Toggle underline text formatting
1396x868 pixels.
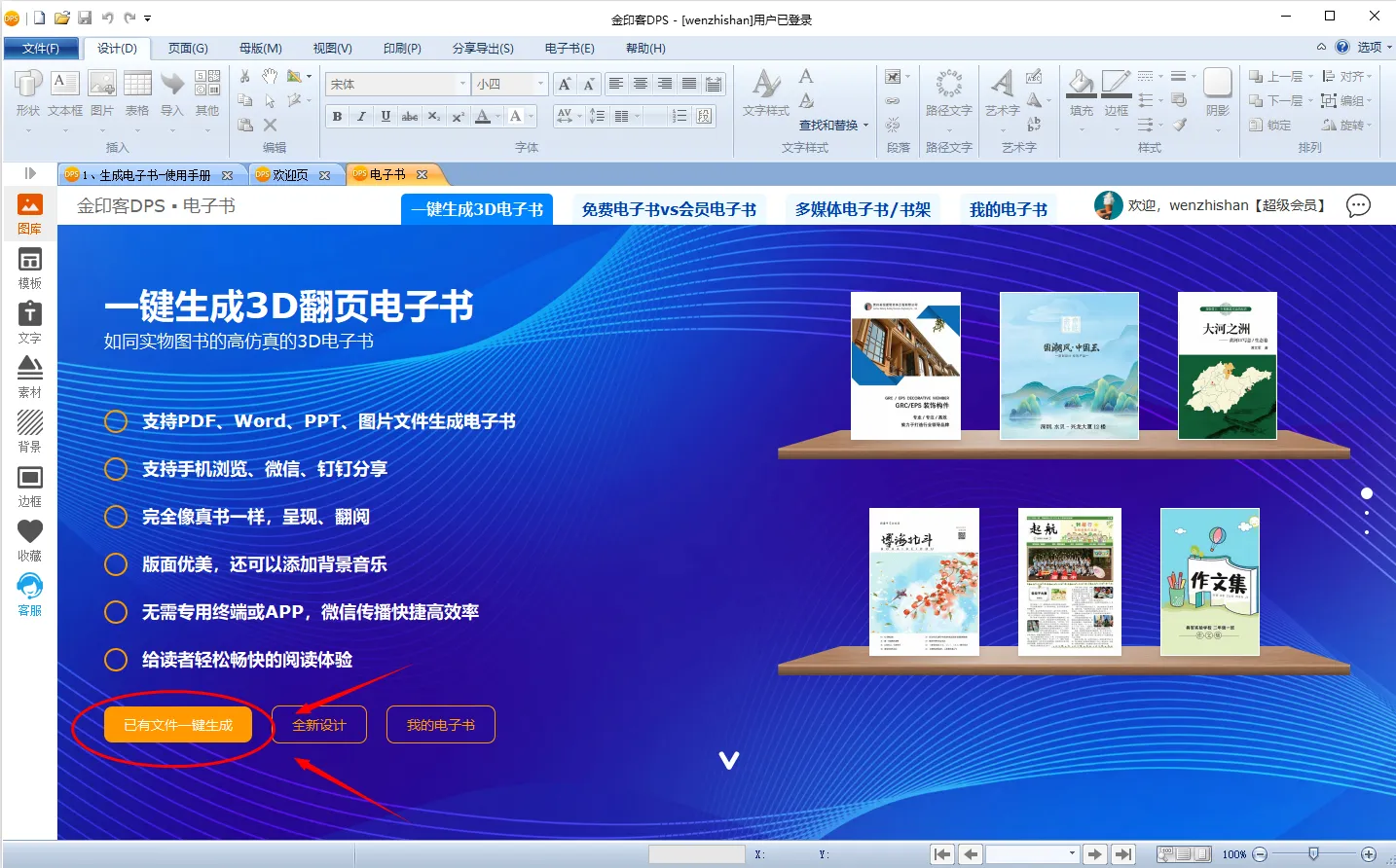click(x=386, y=116)
